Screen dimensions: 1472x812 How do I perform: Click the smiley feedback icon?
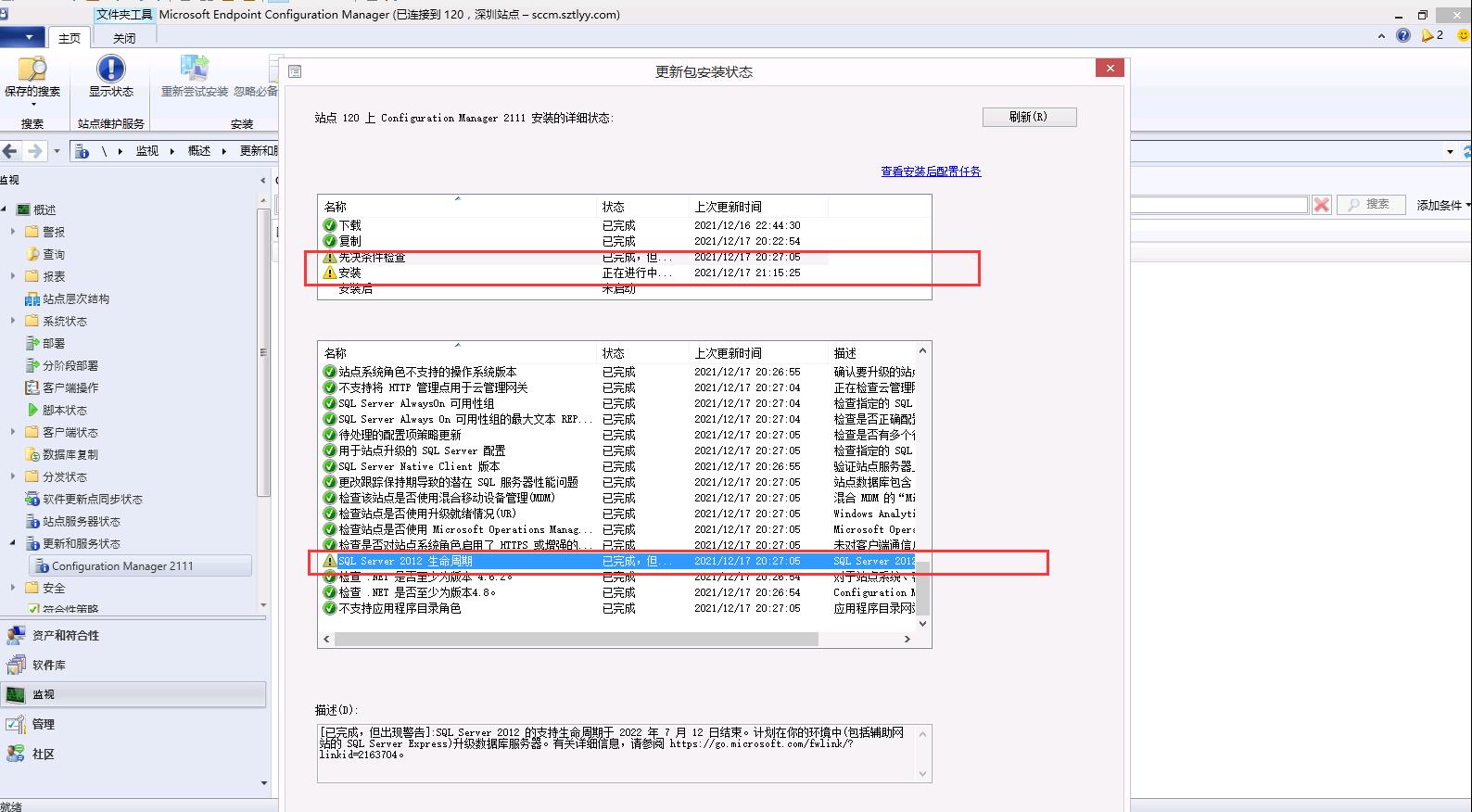pos(1465,35)
